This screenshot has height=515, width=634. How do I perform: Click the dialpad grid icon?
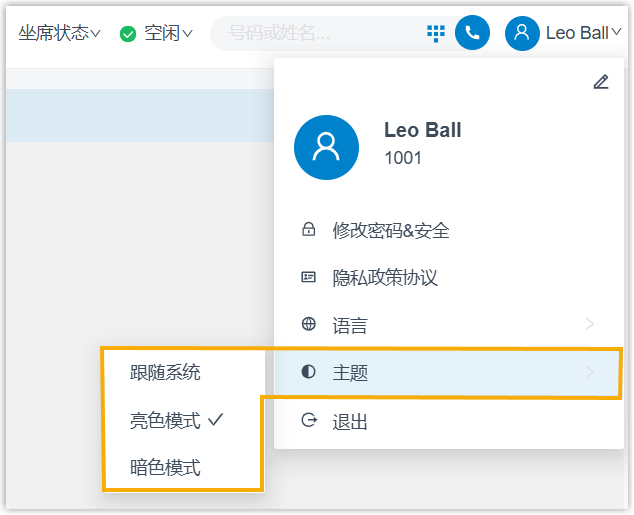coord(436,33)
